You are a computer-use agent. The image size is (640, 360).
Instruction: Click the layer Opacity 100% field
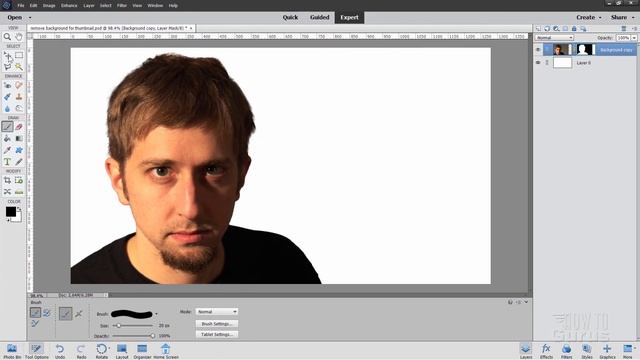(623, 38)
